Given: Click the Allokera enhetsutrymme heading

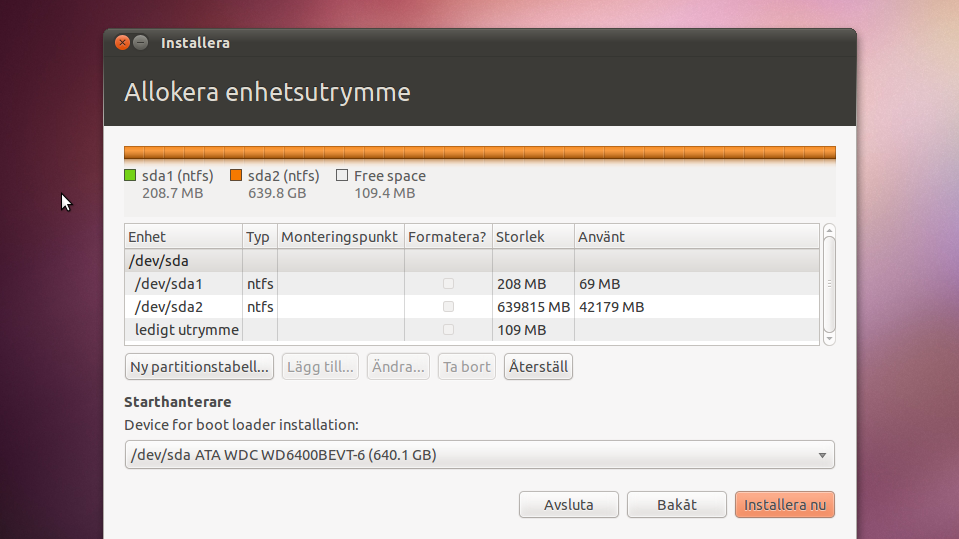Looking at the screenshot, I should pyautogui.click(x=267, y=92).
